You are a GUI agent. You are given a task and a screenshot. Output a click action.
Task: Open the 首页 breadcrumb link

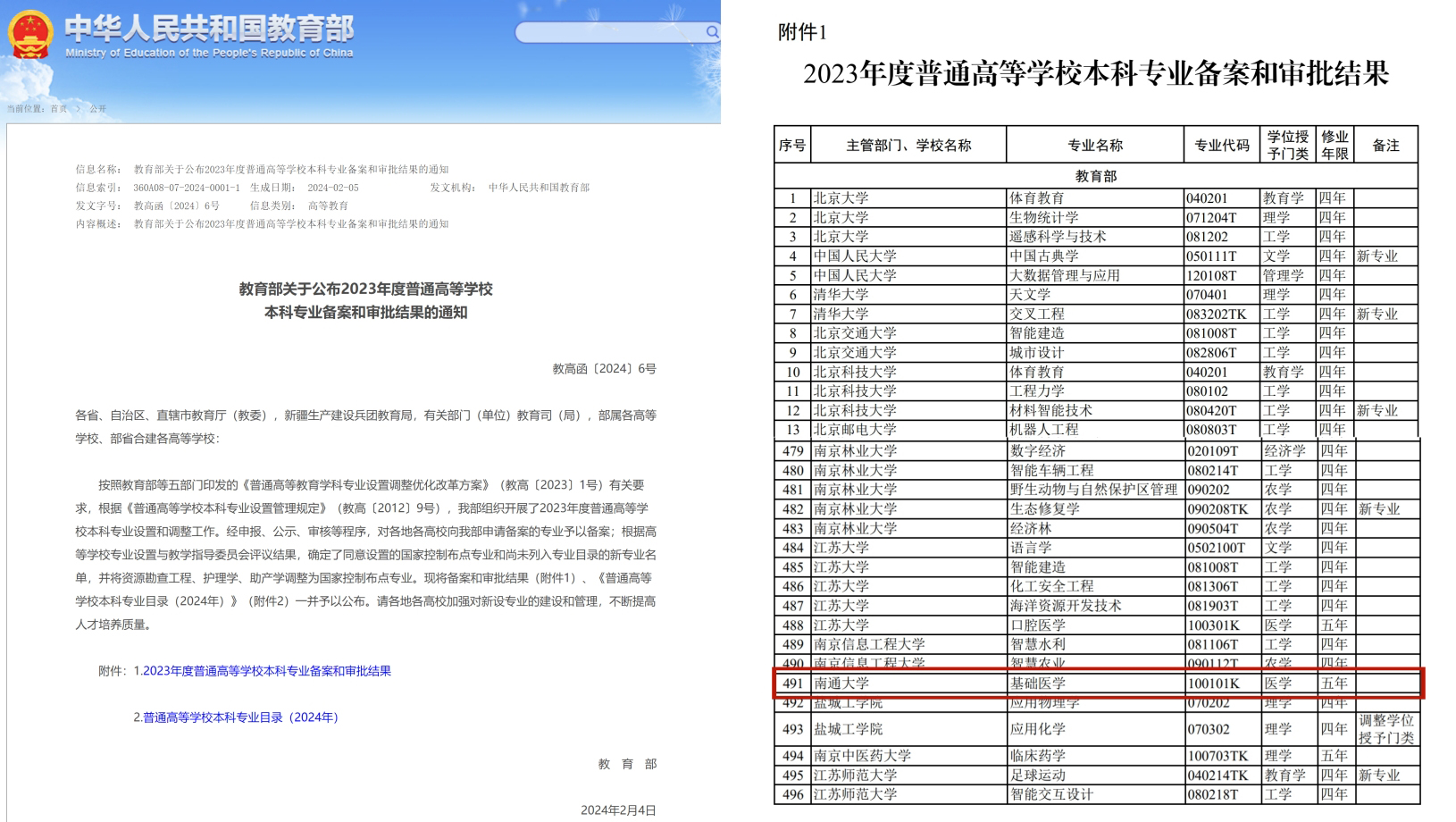(x=59, y=109)
